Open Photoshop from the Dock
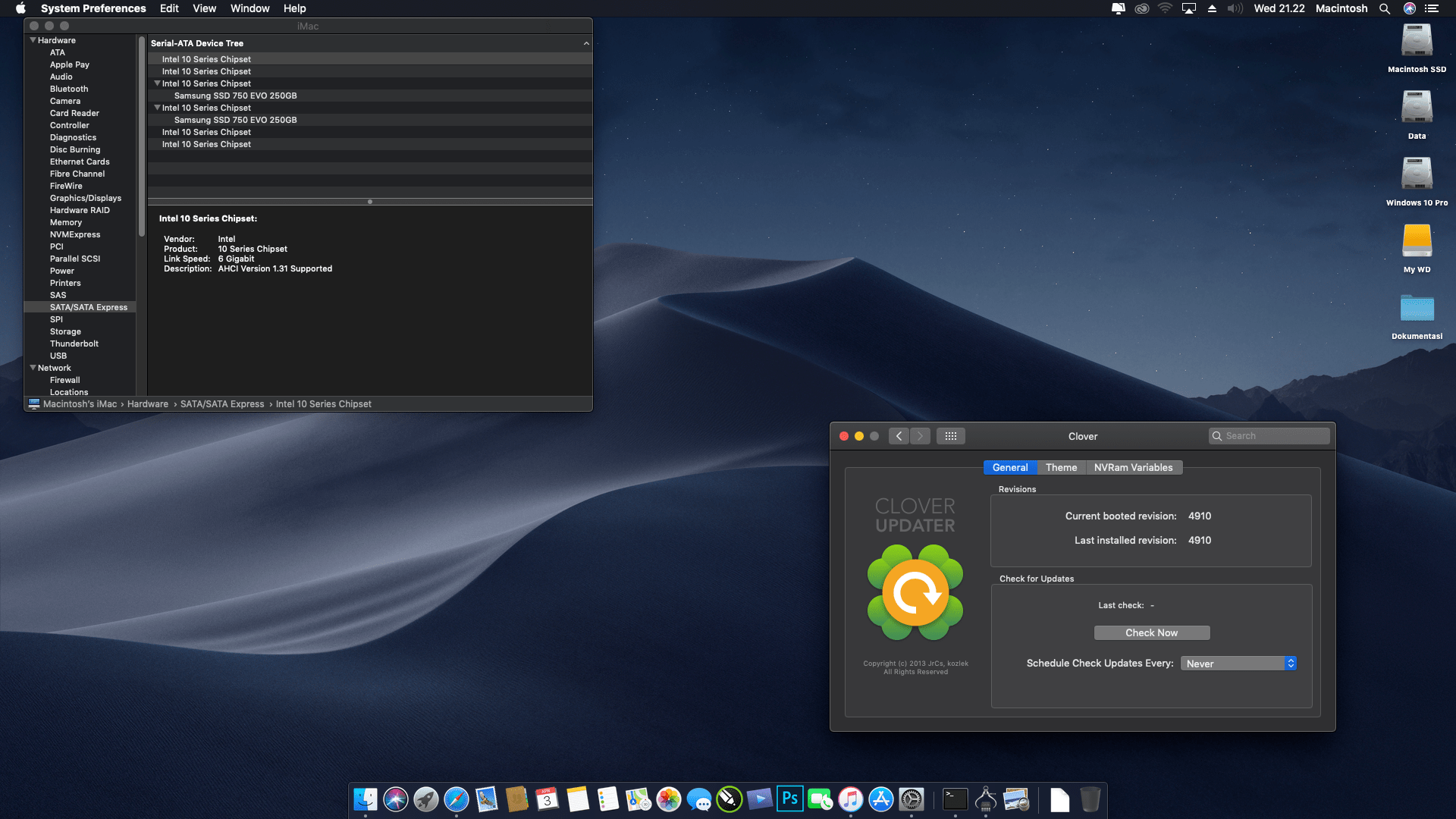Screen dimensions: 1456x819 coord(789,799)
